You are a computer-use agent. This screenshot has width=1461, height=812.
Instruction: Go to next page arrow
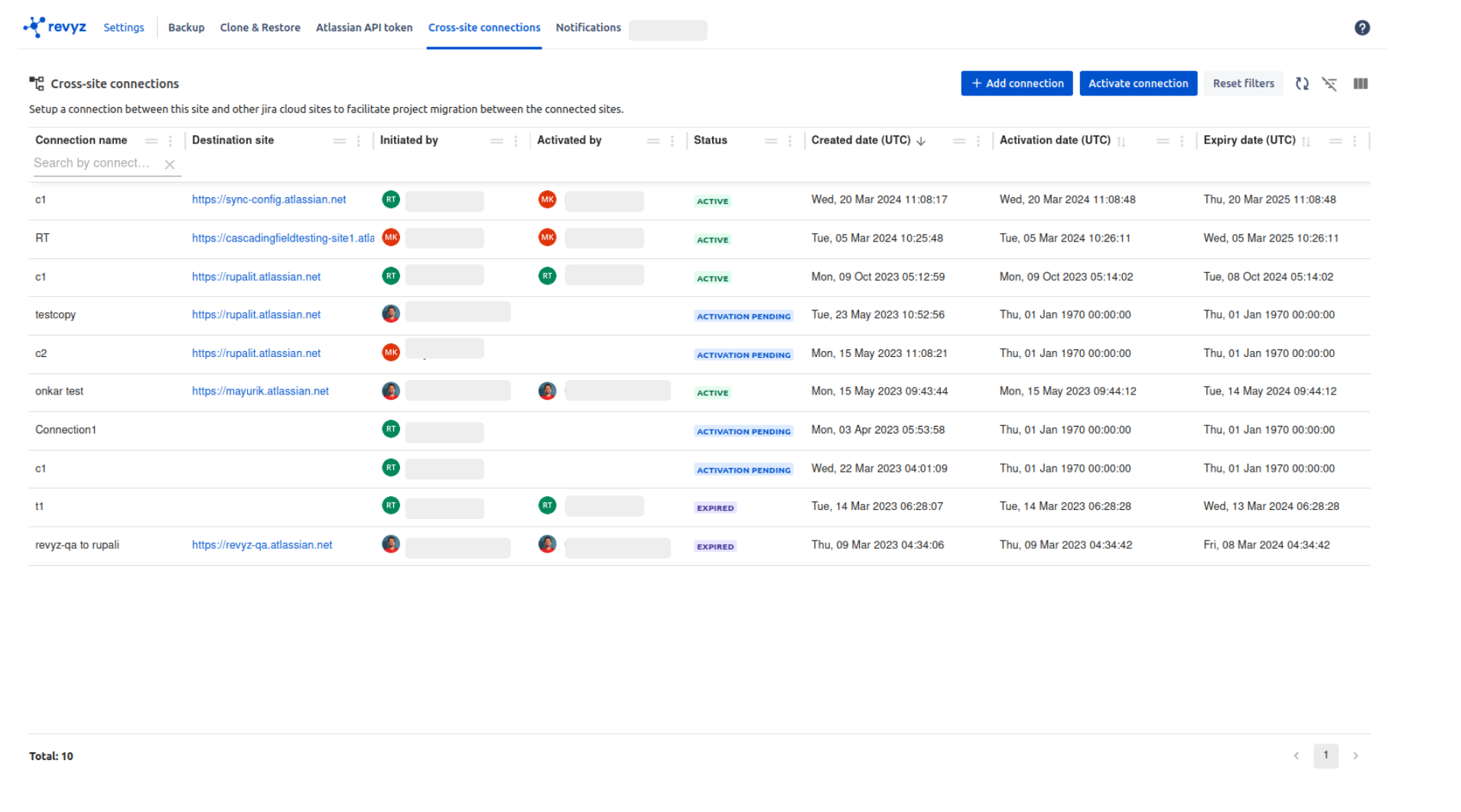(1355, 755)
